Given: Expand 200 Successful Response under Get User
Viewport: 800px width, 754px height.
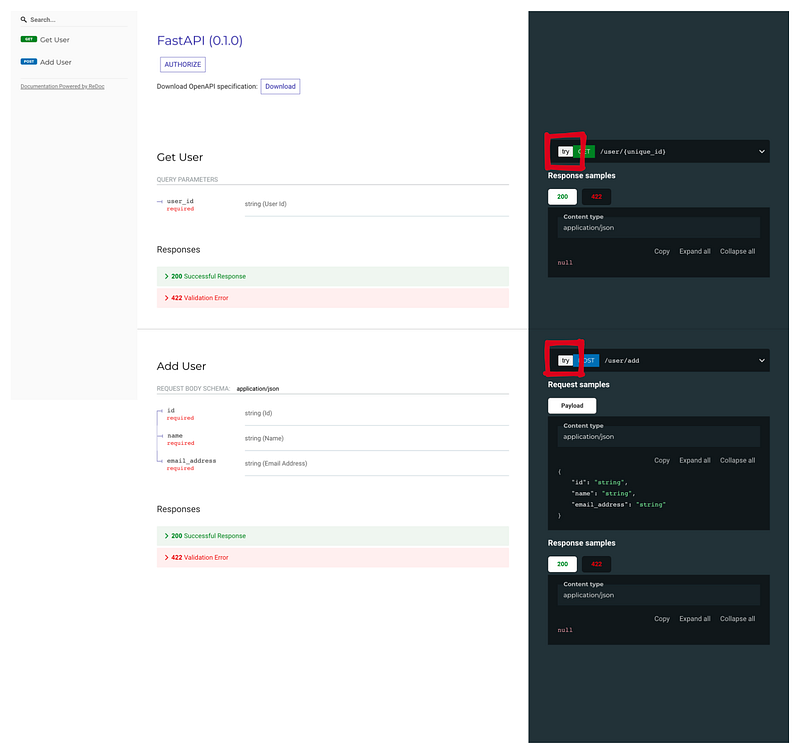Looking at the screenshot, I should (333, 277).
